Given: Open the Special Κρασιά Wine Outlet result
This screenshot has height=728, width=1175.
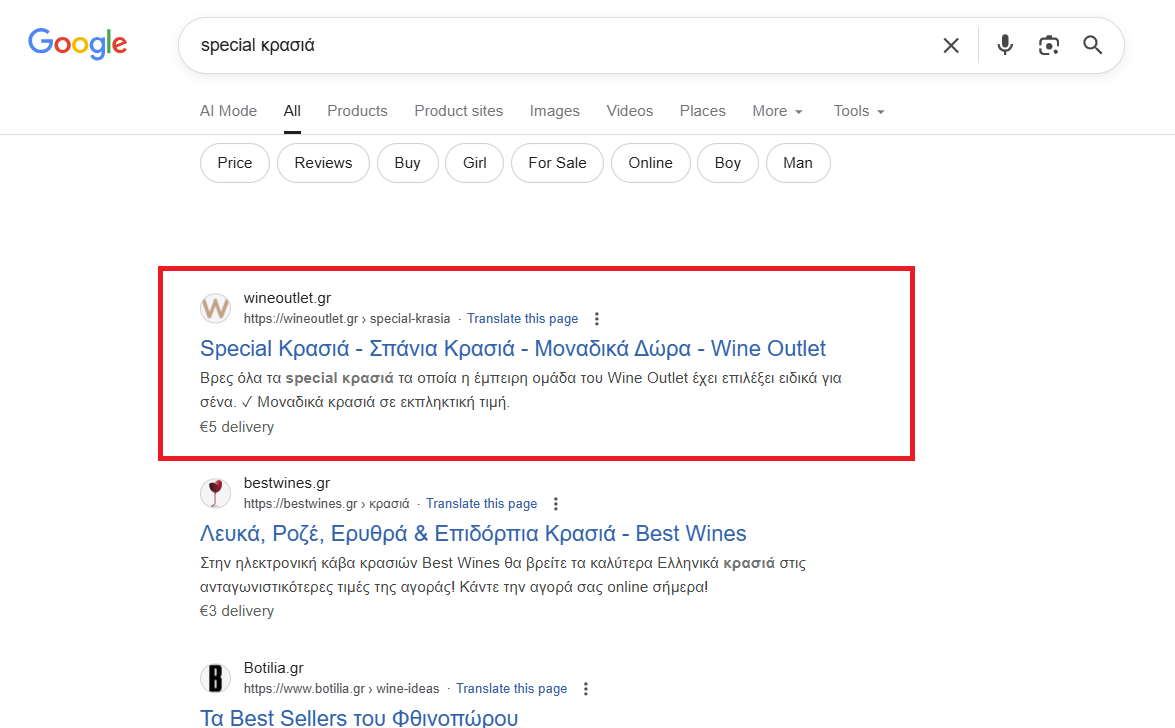Looking at the screenshot, I should [513, 348].
